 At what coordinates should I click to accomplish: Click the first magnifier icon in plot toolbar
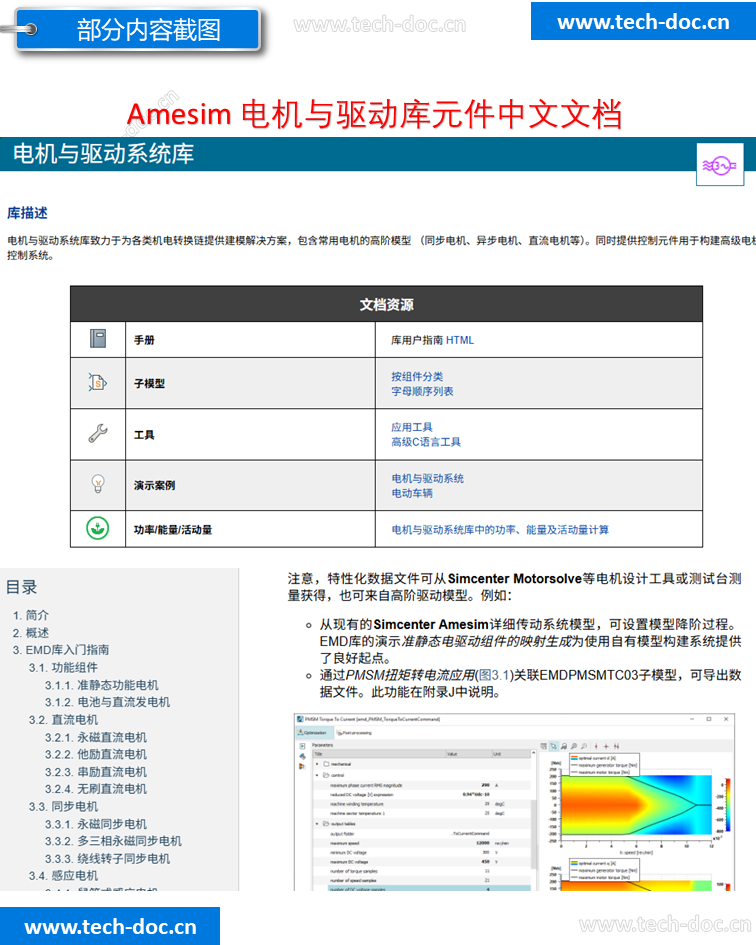point(574,746)
